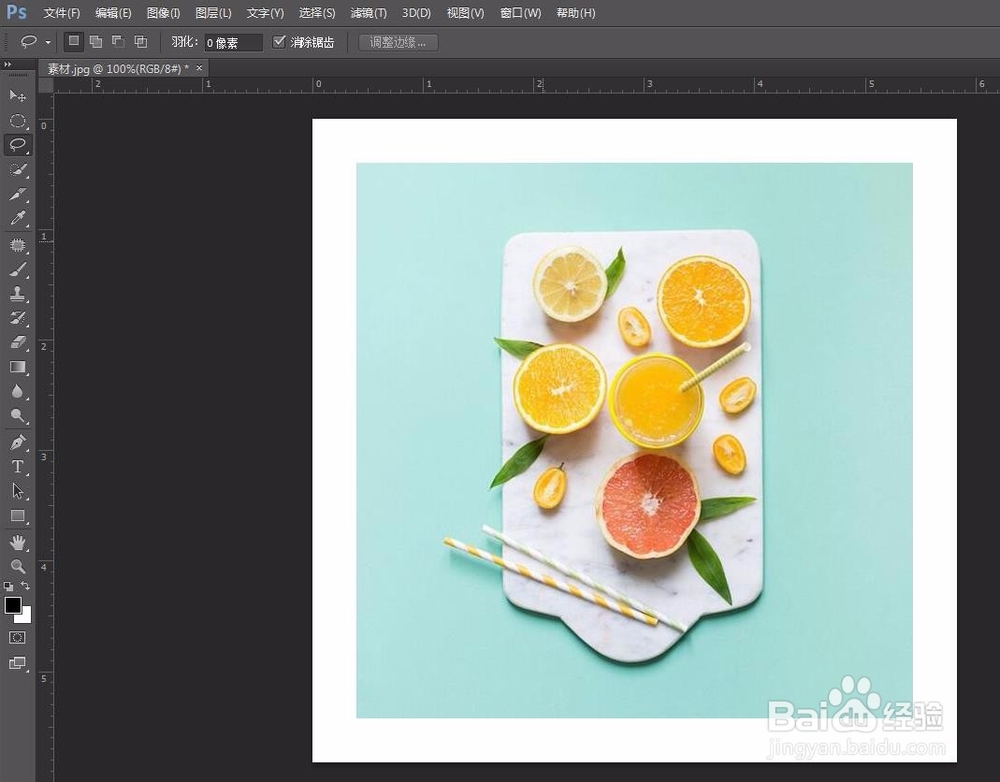Select the Eraser tool
The image size is (1000, 782).
17,343
